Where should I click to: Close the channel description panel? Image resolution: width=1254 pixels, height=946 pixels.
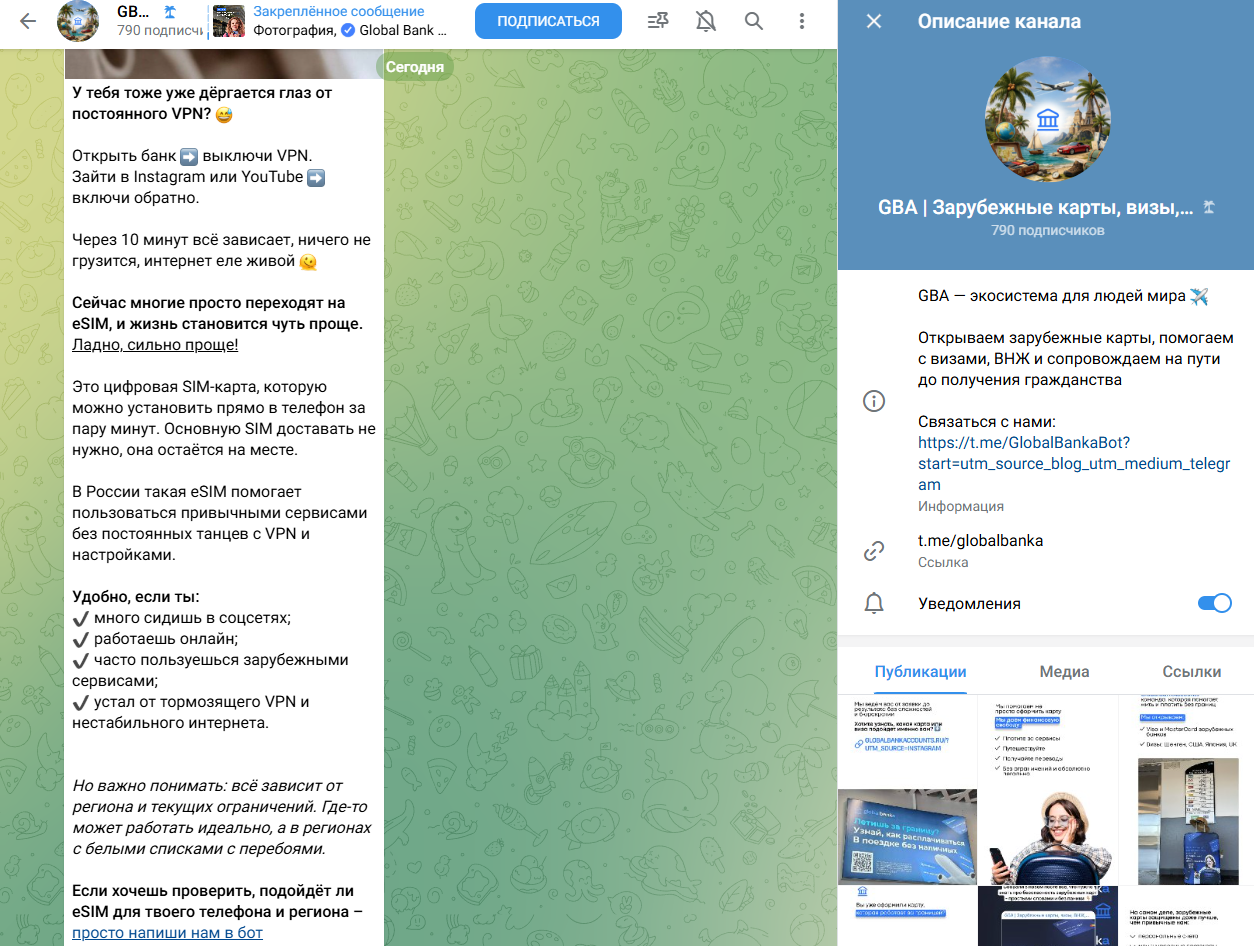click(x=874, y=21)
